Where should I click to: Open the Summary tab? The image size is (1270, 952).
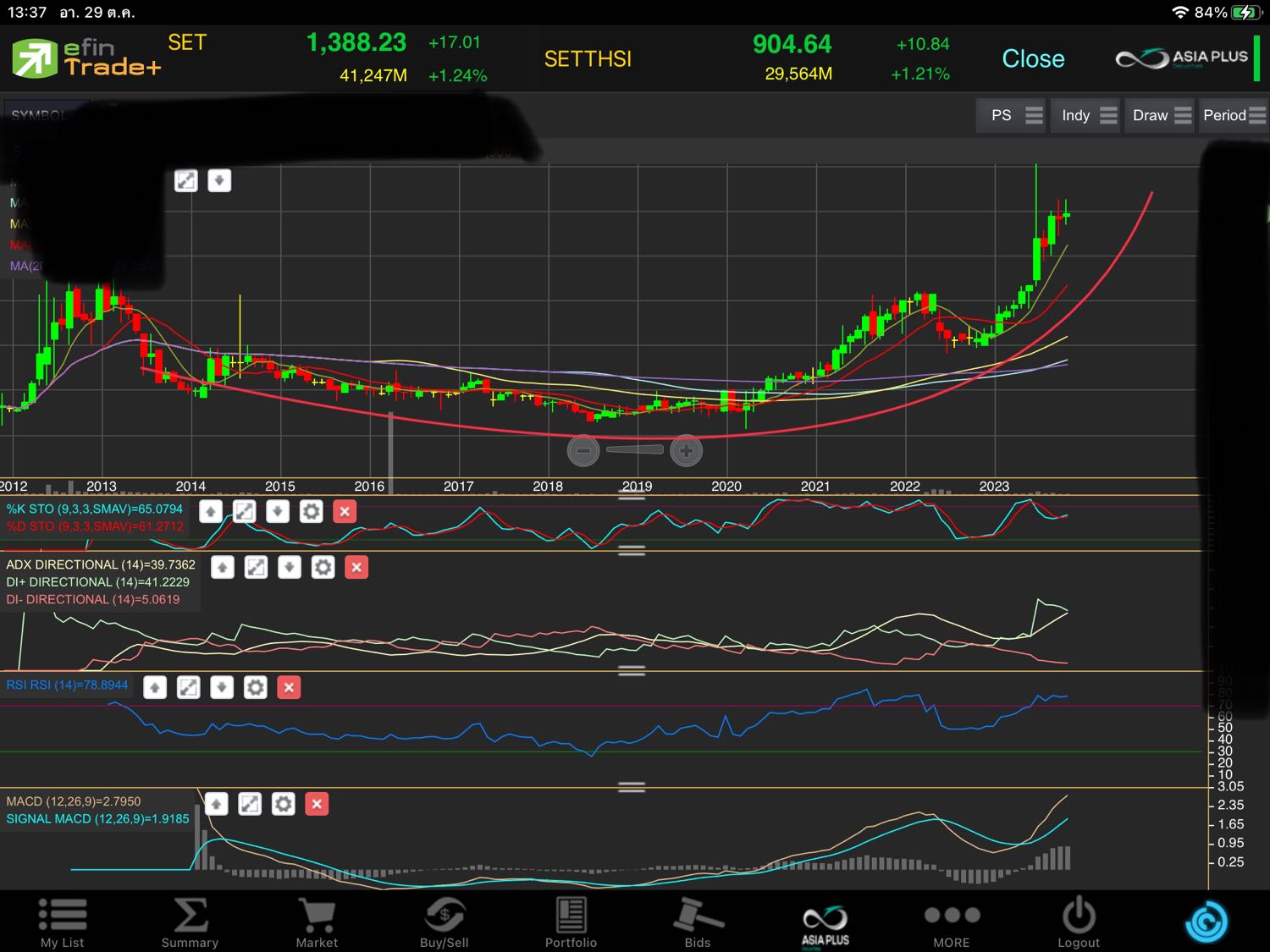(190, 923)
